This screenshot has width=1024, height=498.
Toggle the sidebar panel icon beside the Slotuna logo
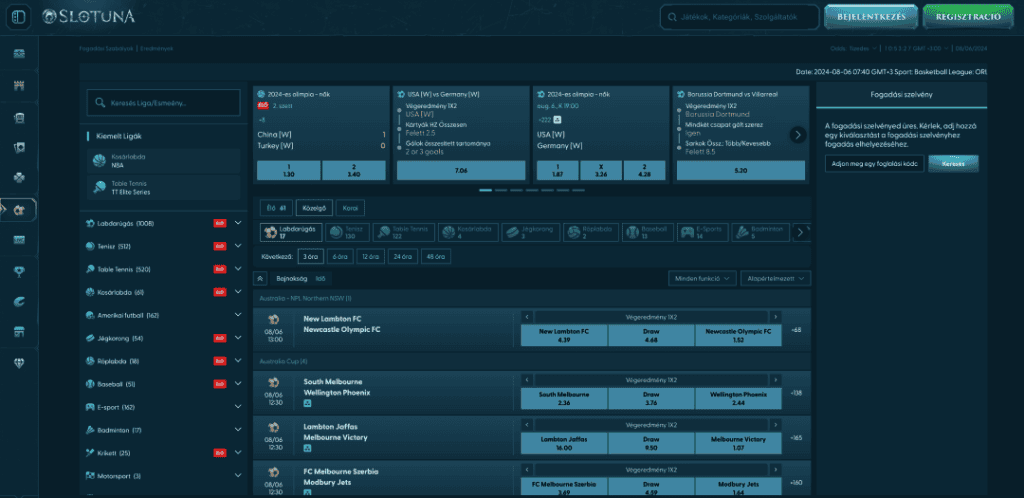pyautogui.click(x=19, y=17)
